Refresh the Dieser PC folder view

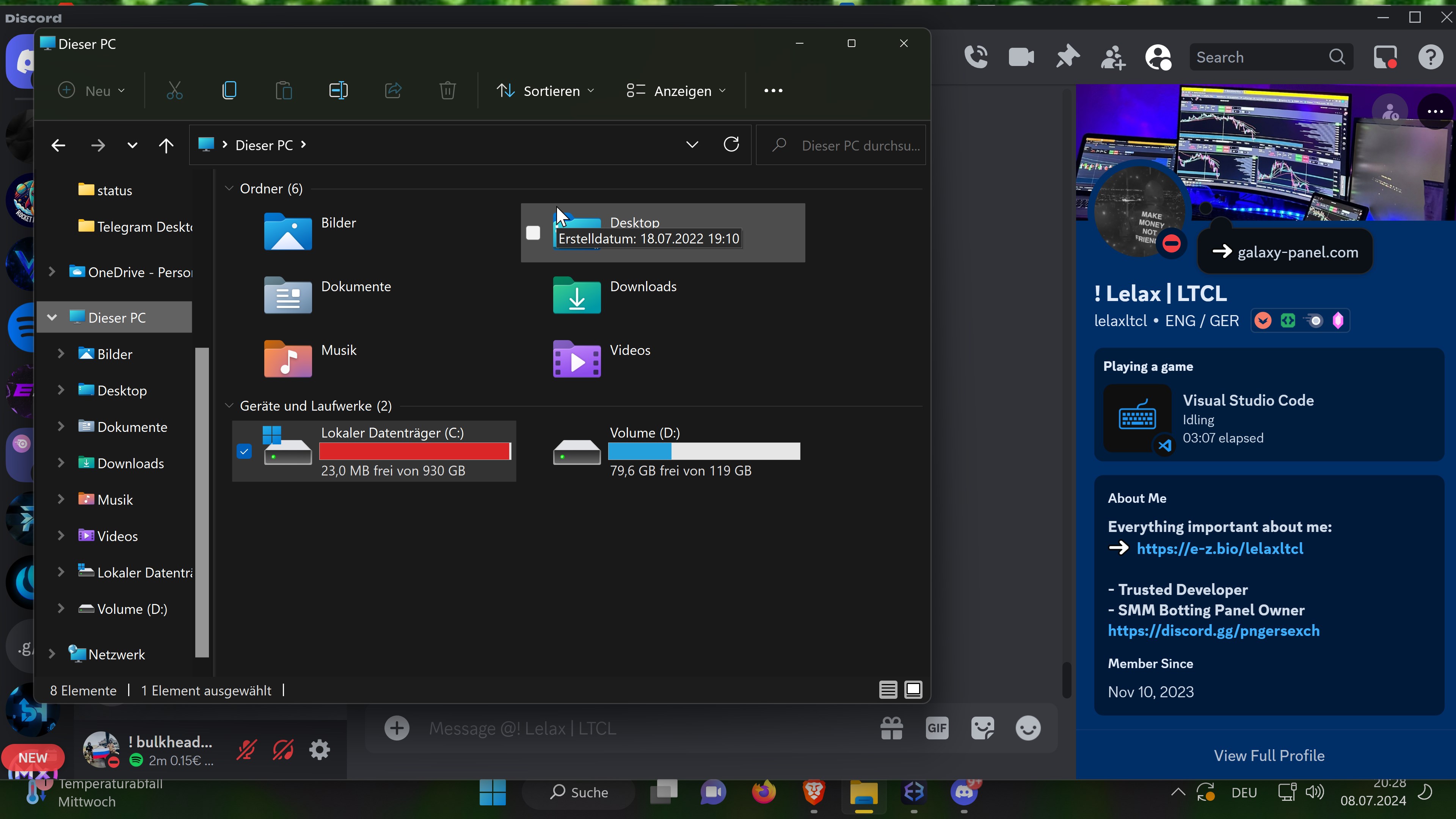[731, 145]
